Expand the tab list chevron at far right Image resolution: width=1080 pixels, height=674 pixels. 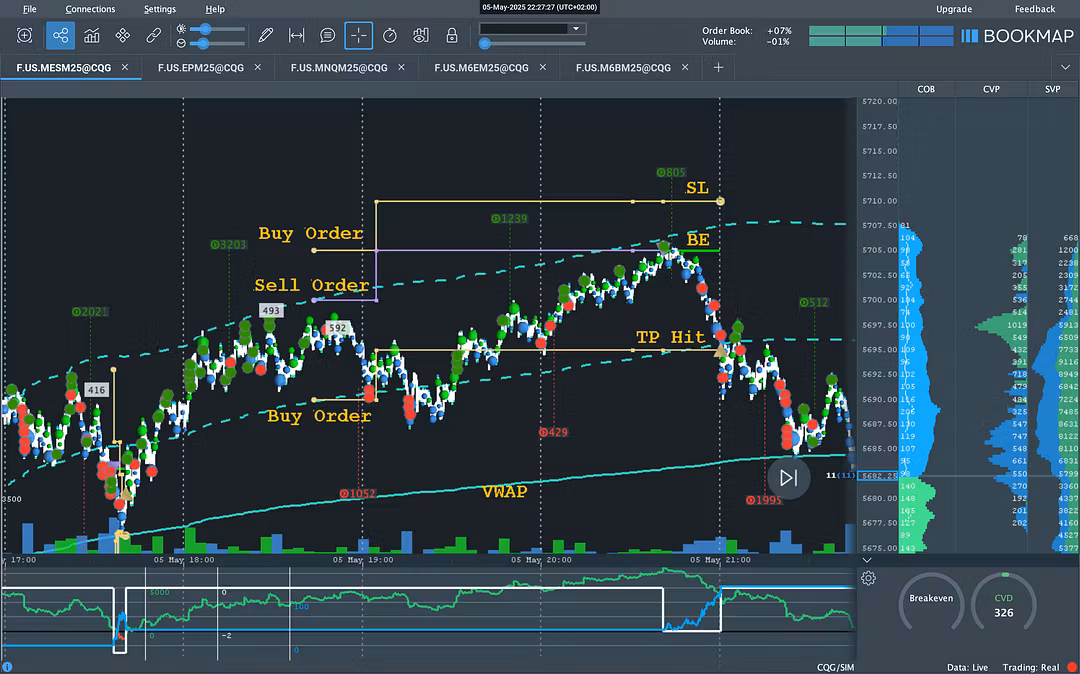click(x=1066, y=67)
